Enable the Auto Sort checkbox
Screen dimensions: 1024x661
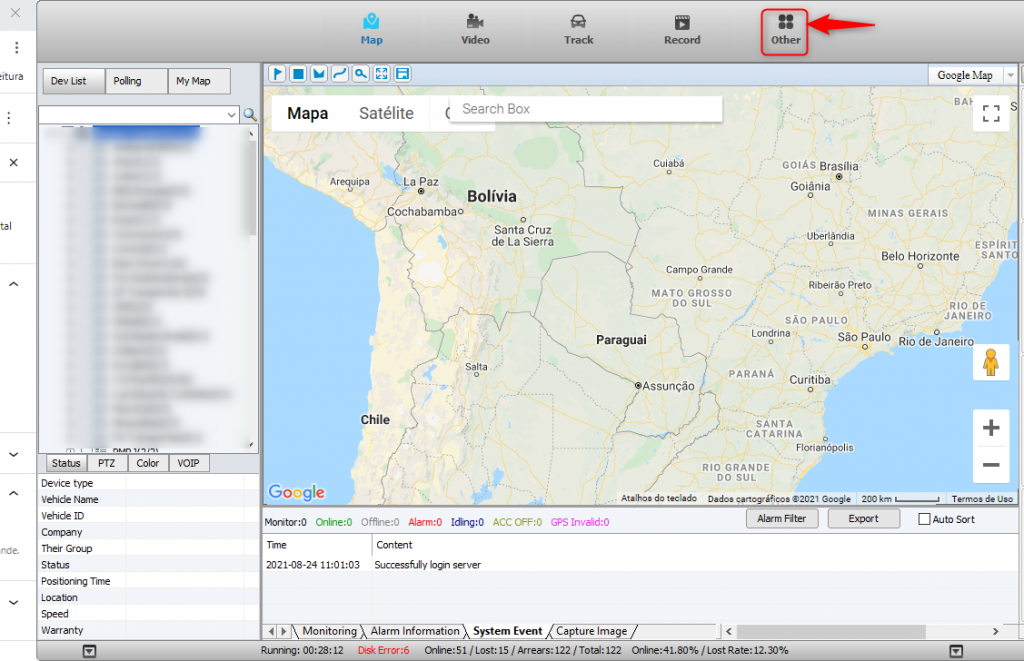coord(924,519)
